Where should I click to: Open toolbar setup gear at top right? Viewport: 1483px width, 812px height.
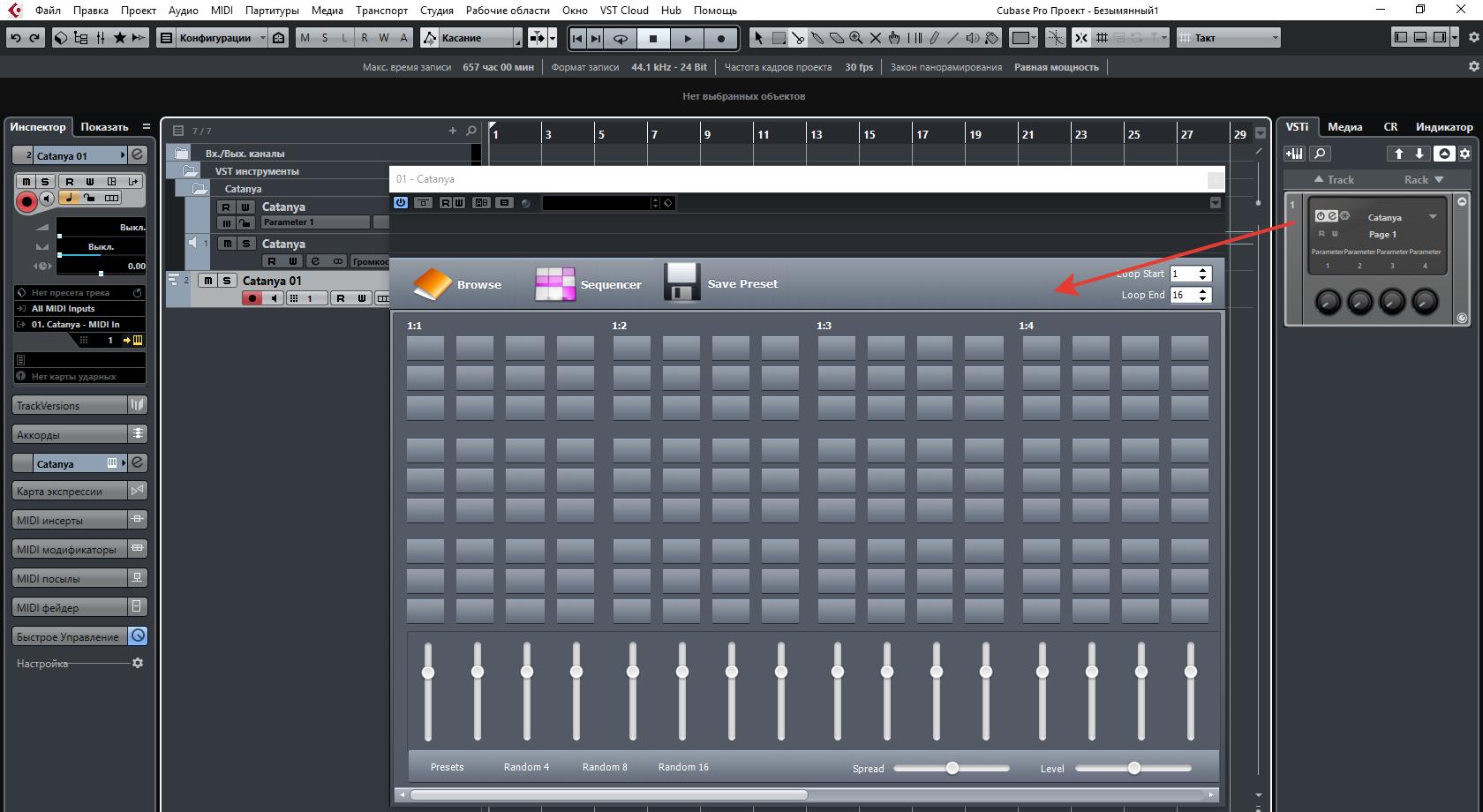point(1473,38)
